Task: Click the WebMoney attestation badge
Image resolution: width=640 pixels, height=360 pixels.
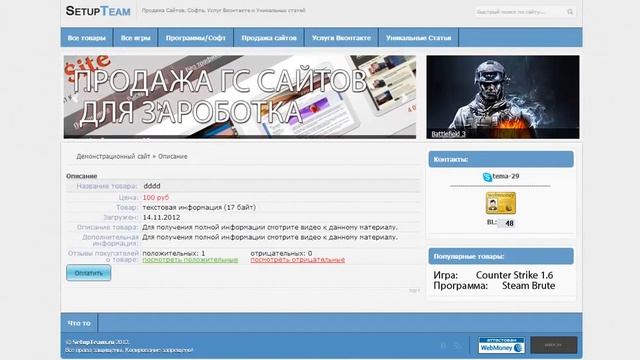Action: 502,345
